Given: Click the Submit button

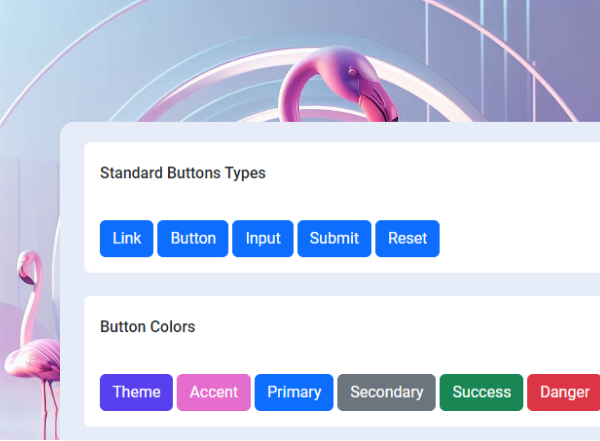Looking at the screenshot, I should coord(334,238).
